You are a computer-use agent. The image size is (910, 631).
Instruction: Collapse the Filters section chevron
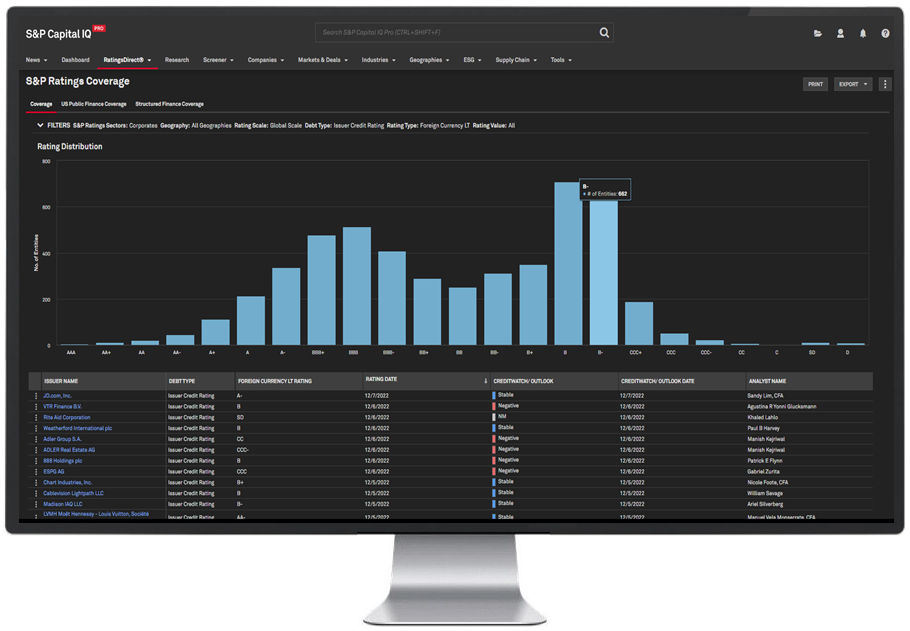coord(40,126)
